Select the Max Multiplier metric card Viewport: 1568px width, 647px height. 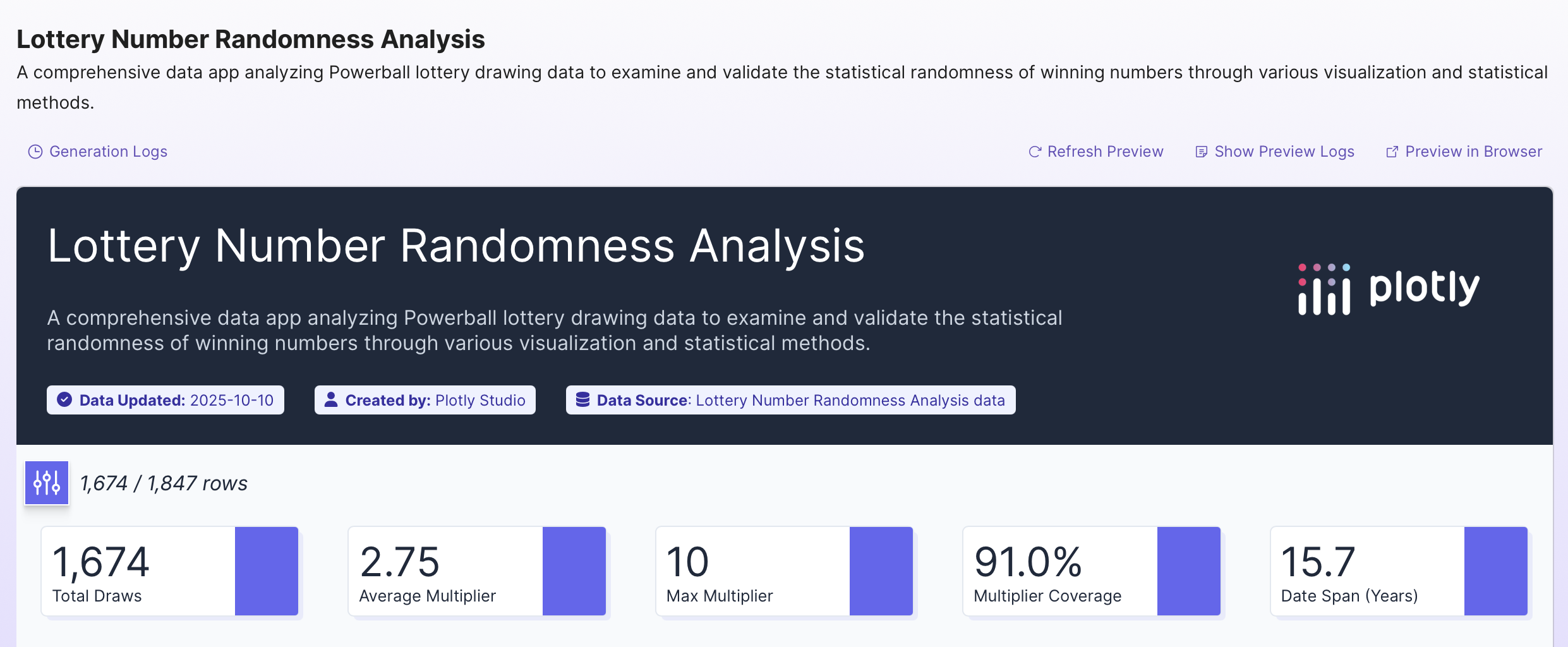752,571
